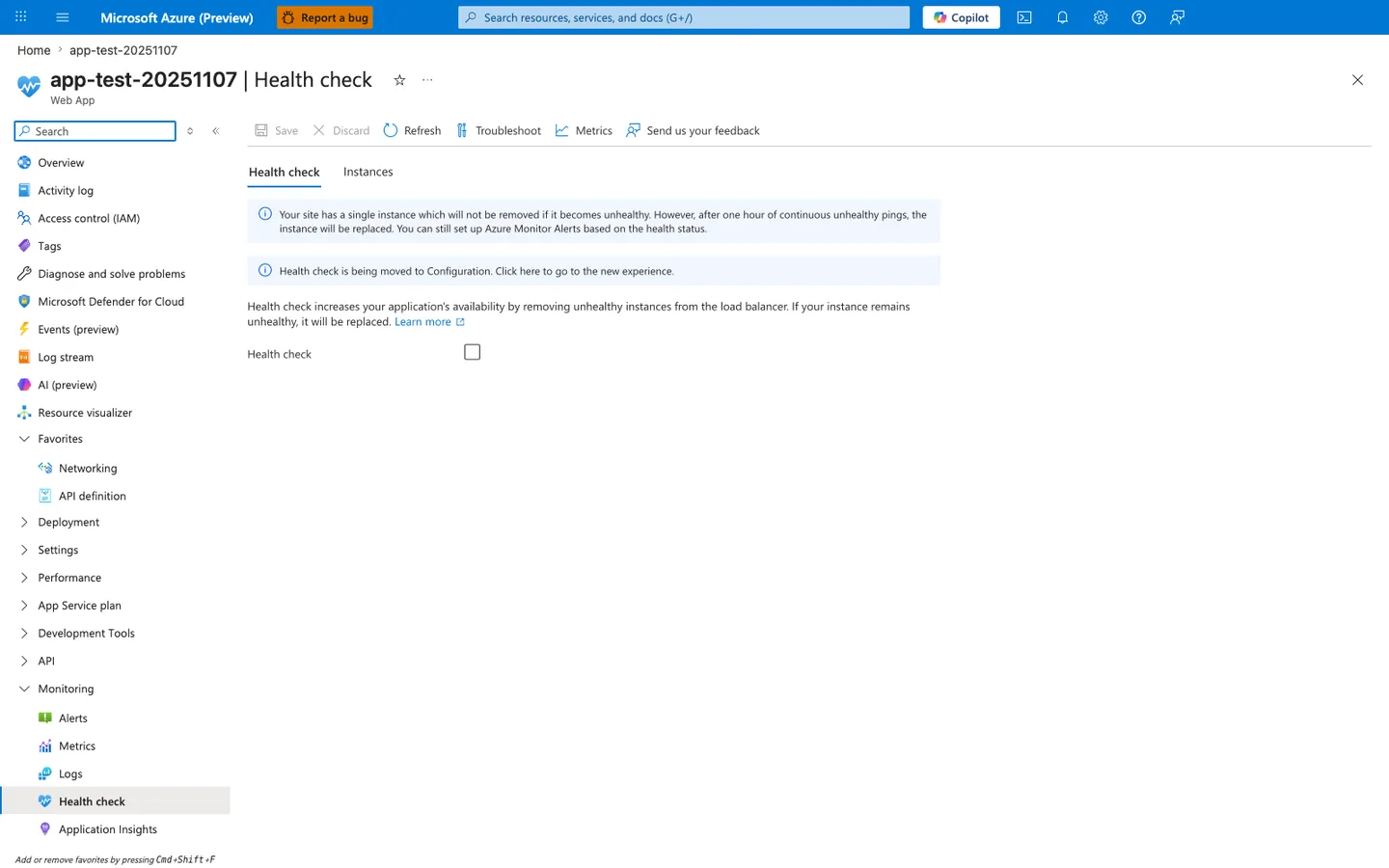Favorite this page with the star icon
Screen dimensions: 1389x868
[x=399, y=80]
